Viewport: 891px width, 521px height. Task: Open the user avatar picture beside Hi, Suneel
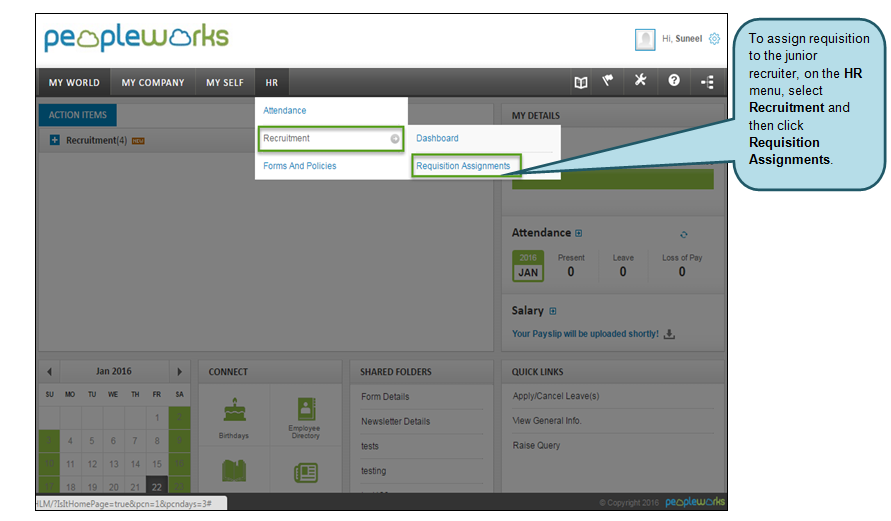click(x=645, y=40)
